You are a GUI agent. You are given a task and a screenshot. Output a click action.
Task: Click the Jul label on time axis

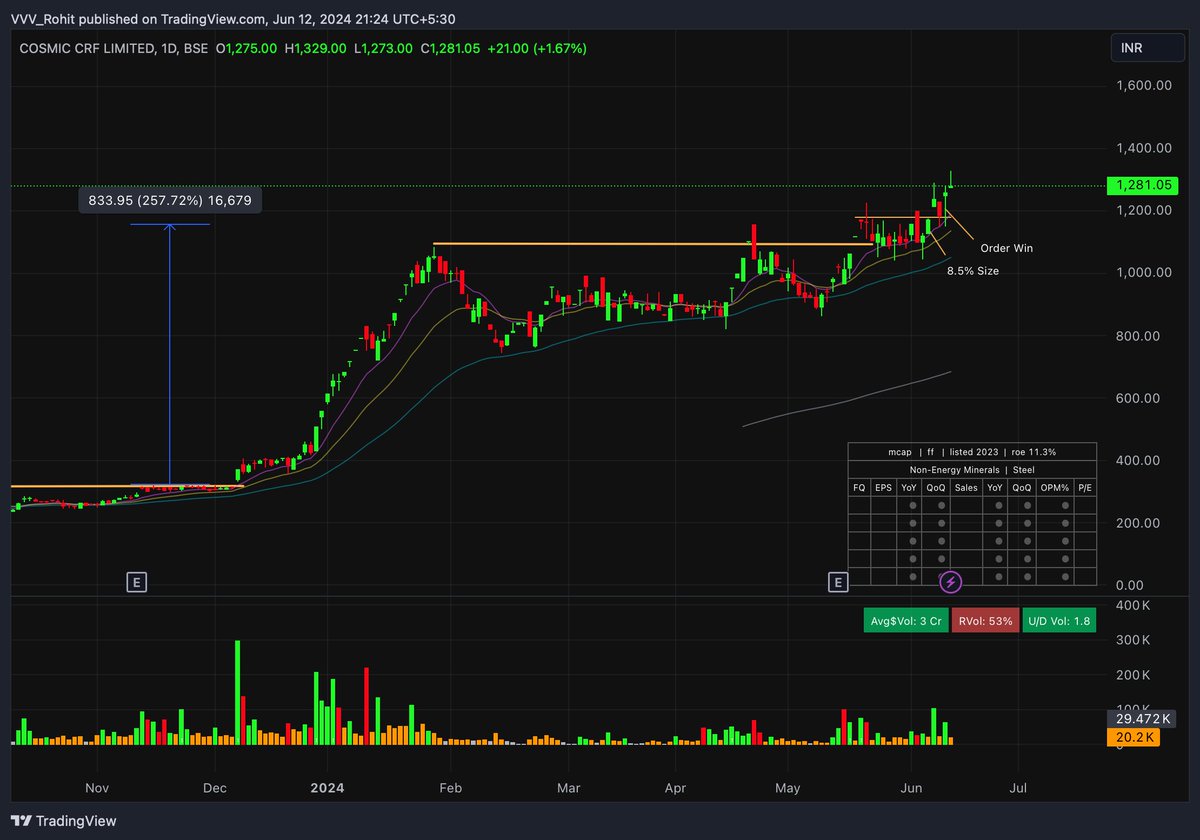point(1020,788)
